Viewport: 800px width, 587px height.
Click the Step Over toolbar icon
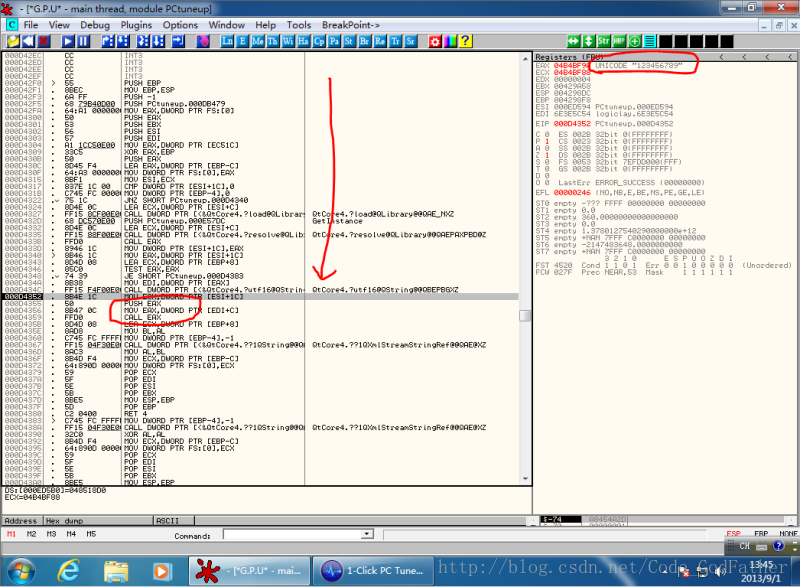point(123,41)
